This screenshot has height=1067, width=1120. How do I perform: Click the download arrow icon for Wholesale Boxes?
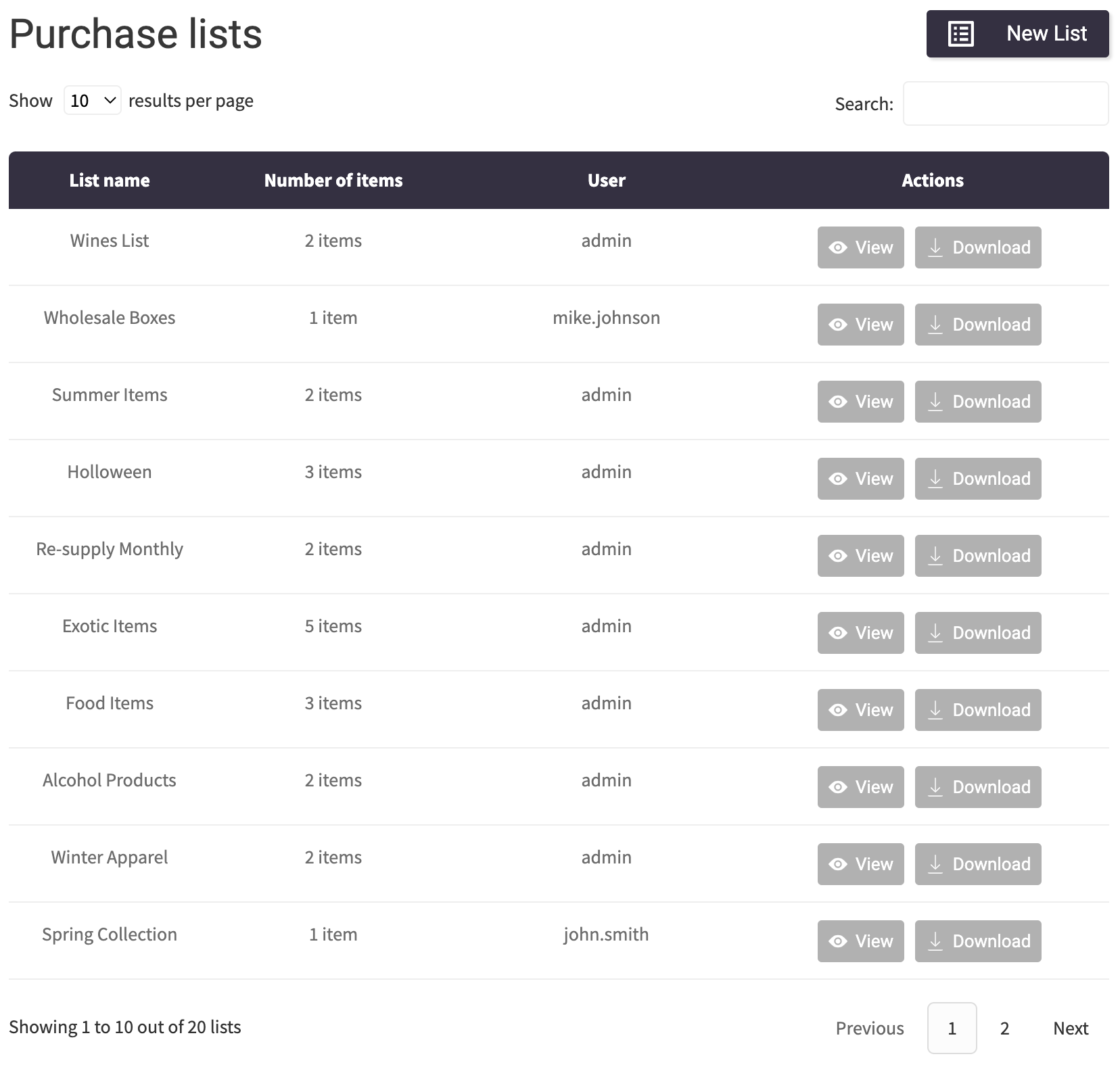point(936,325)
